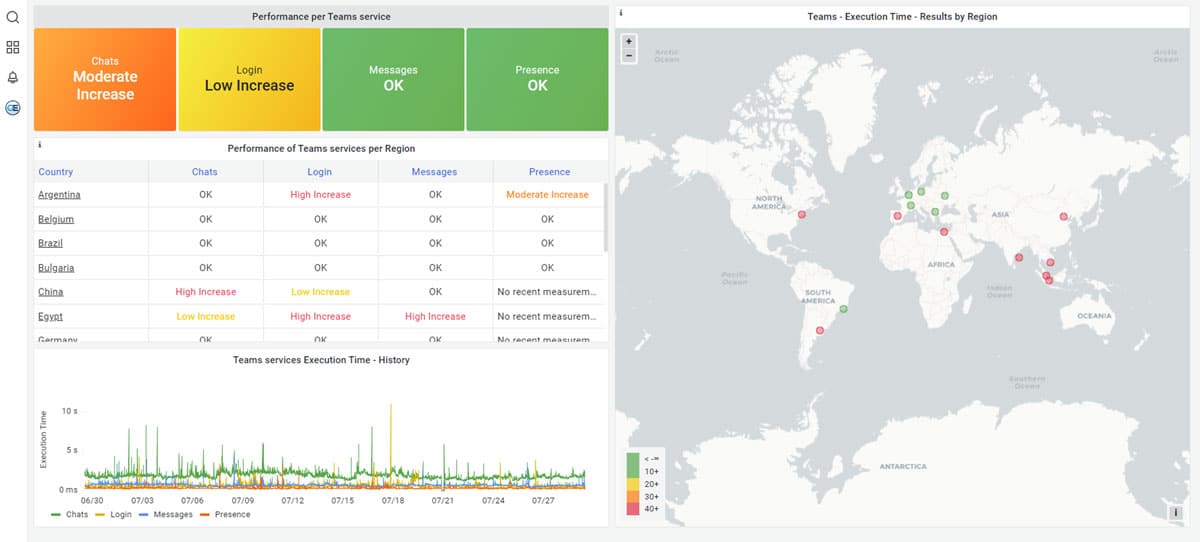
Task: Toggle the Chats series in chart legend
Action: [69, 514]
